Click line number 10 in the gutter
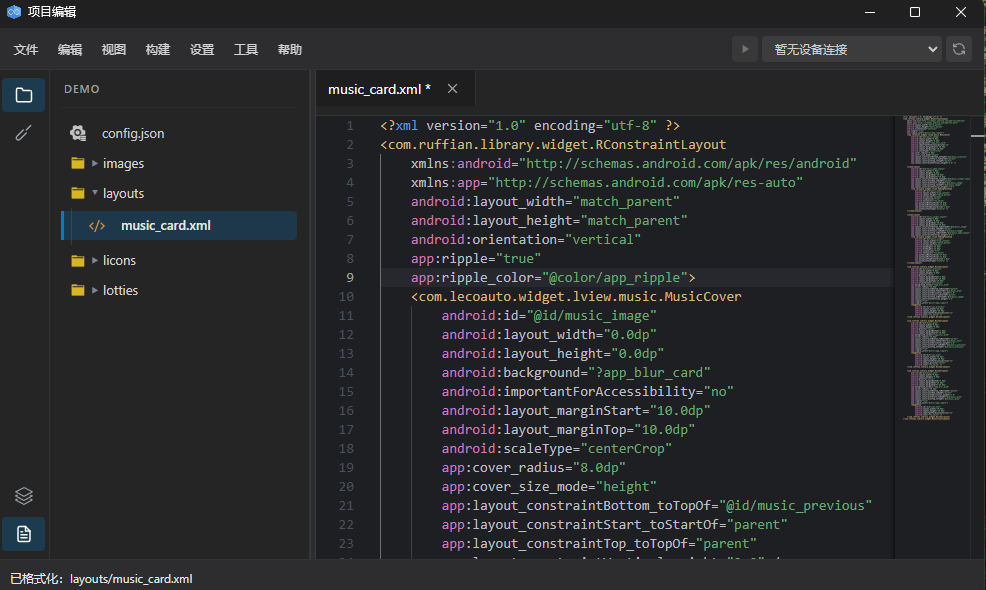The height and width of the screenshot is (590, 986). tap(346, 297)
